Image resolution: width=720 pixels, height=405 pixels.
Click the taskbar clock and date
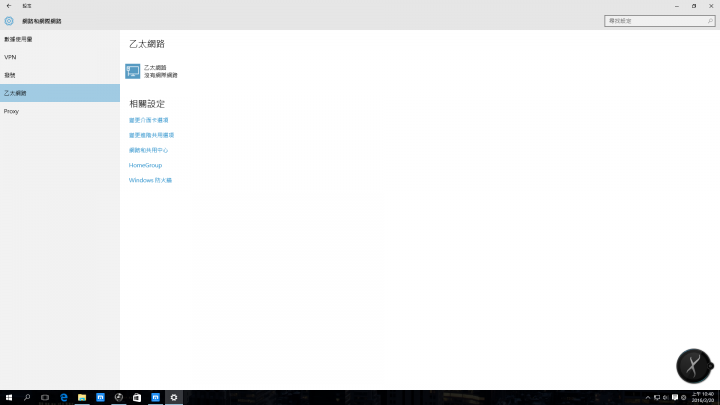(x=703, y=398)
